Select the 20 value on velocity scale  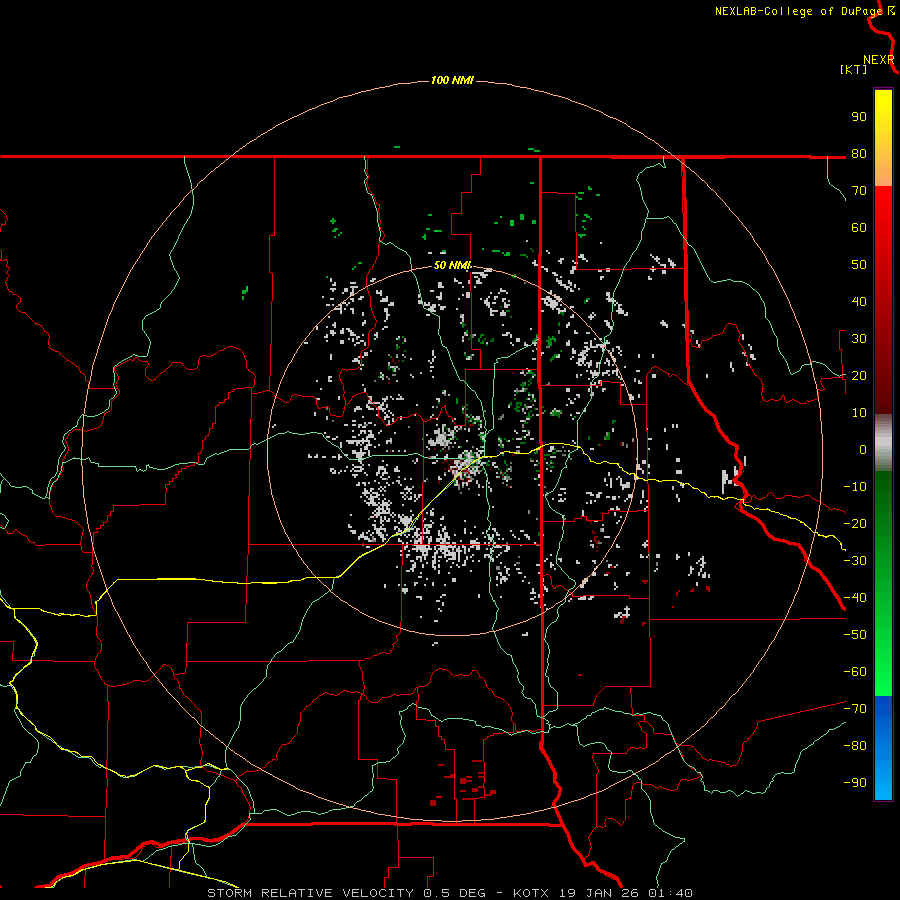pyautogui.click(x=859, y=376)
